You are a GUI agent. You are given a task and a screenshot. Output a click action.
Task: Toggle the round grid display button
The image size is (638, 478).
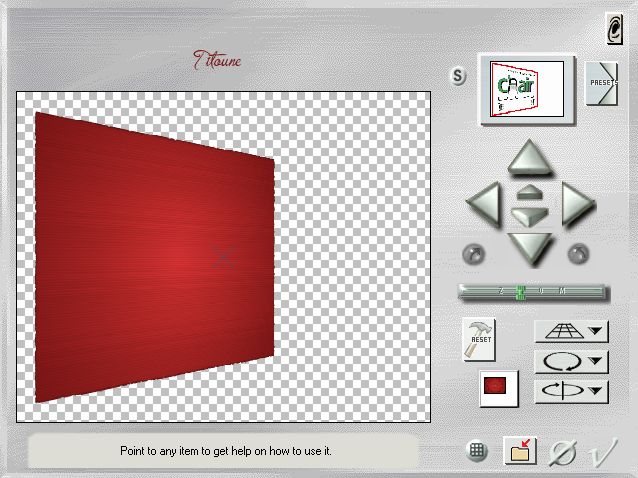(477, 451)
